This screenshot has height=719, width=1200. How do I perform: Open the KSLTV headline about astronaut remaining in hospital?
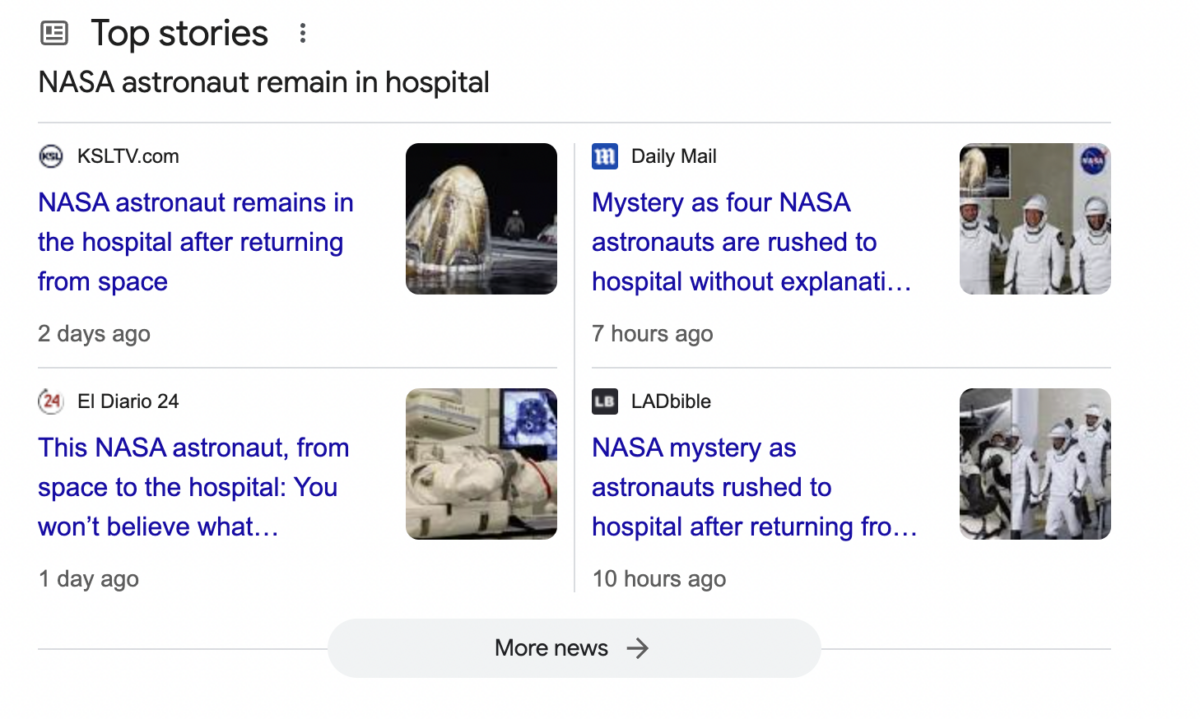196,242
